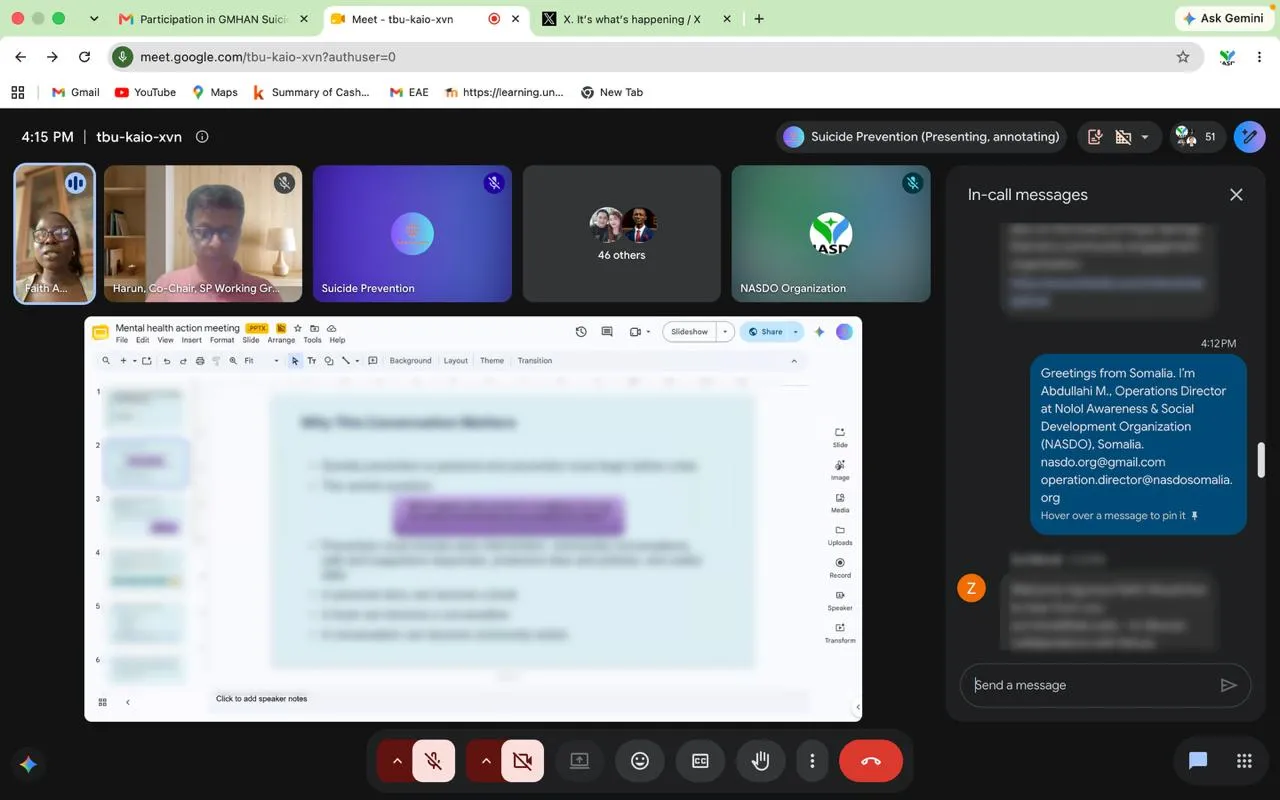This screenshot has height=800, width=1280.
Task: Open more options three-dot menu in call controls
Action: tap(812, 761)
